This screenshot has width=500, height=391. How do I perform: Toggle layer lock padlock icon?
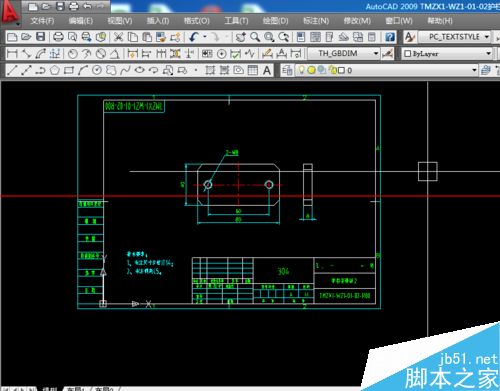(x=332, y=70)
